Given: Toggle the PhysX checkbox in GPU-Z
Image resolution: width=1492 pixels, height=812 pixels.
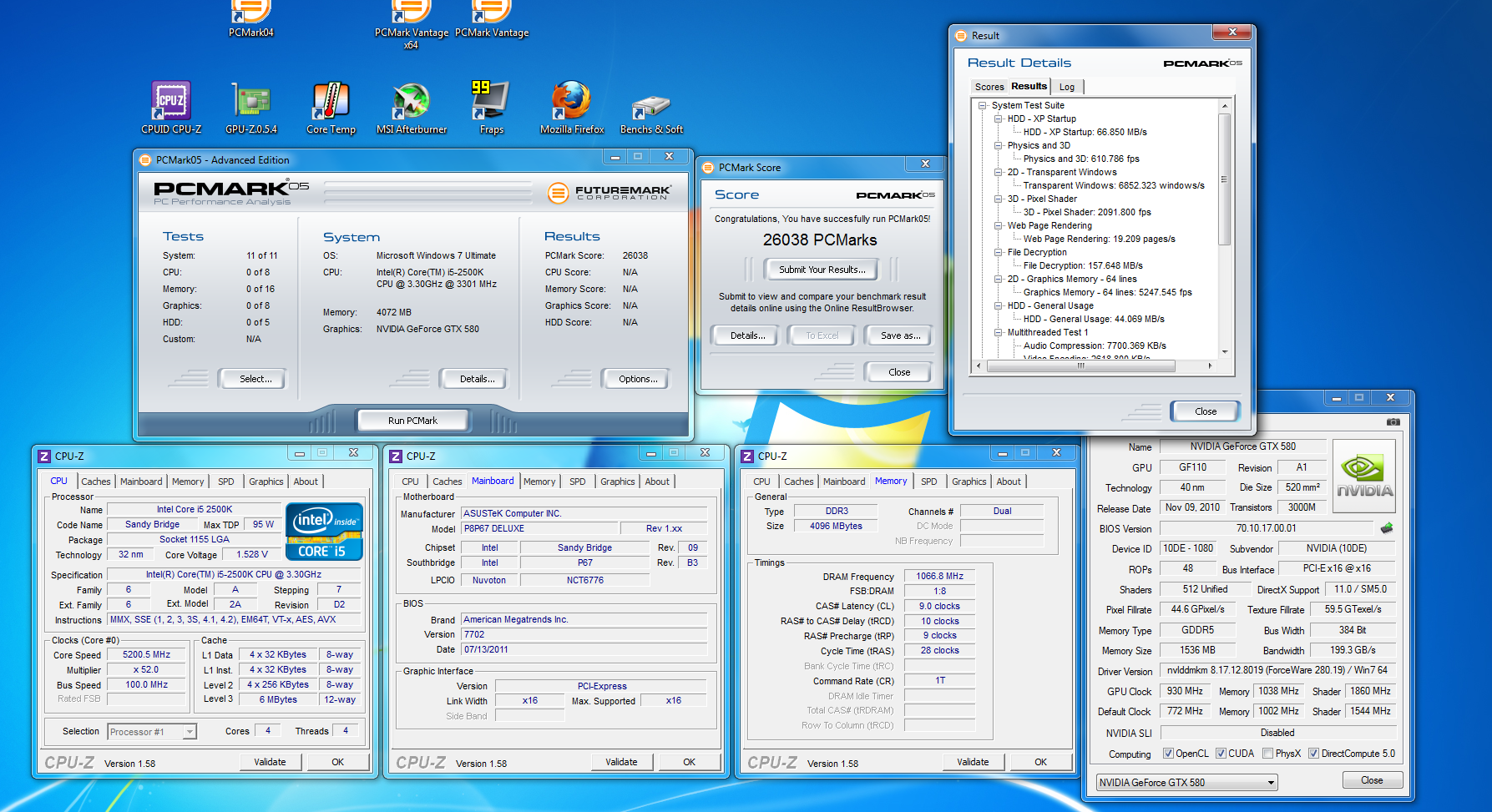Looking at the screenshot, I should [x=1268, y=754].
